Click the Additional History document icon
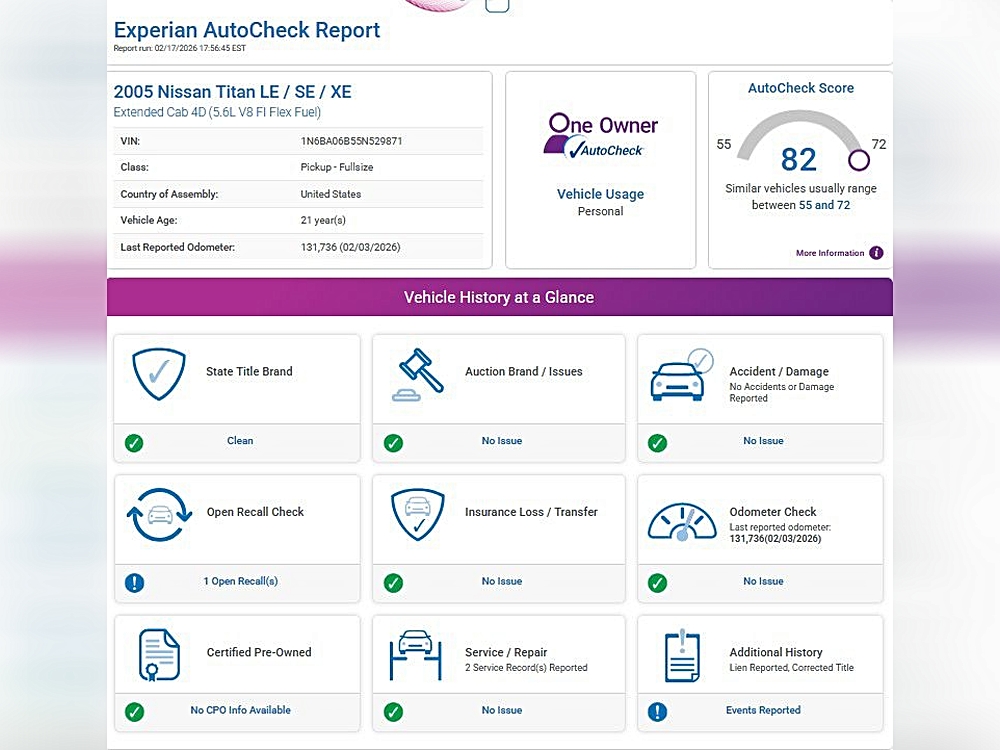Viewport: 1000px width, 750px height. (681, 656)
